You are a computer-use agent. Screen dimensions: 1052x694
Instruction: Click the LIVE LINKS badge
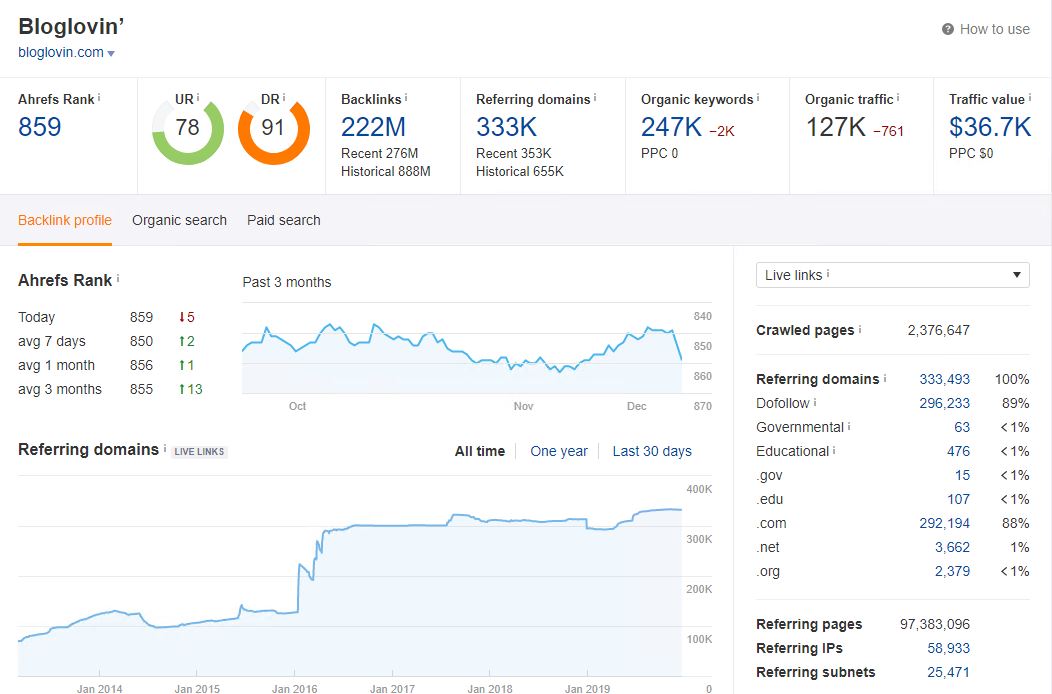pyautogui.click(x=199, y=452)
